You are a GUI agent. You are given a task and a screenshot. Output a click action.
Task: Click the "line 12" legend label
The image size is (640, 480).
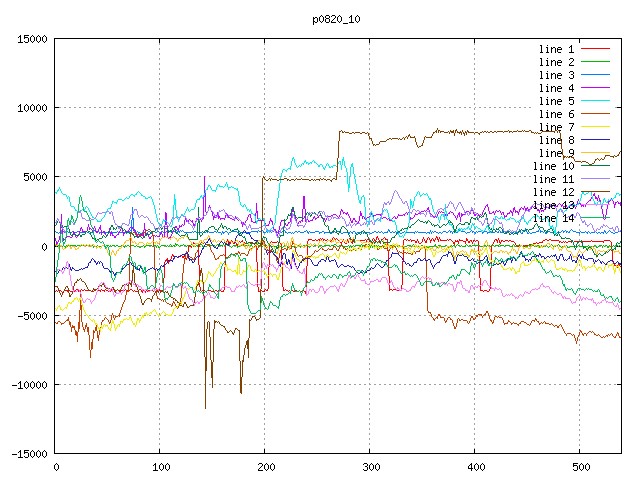pyautogui.click(x=553, y=192)
